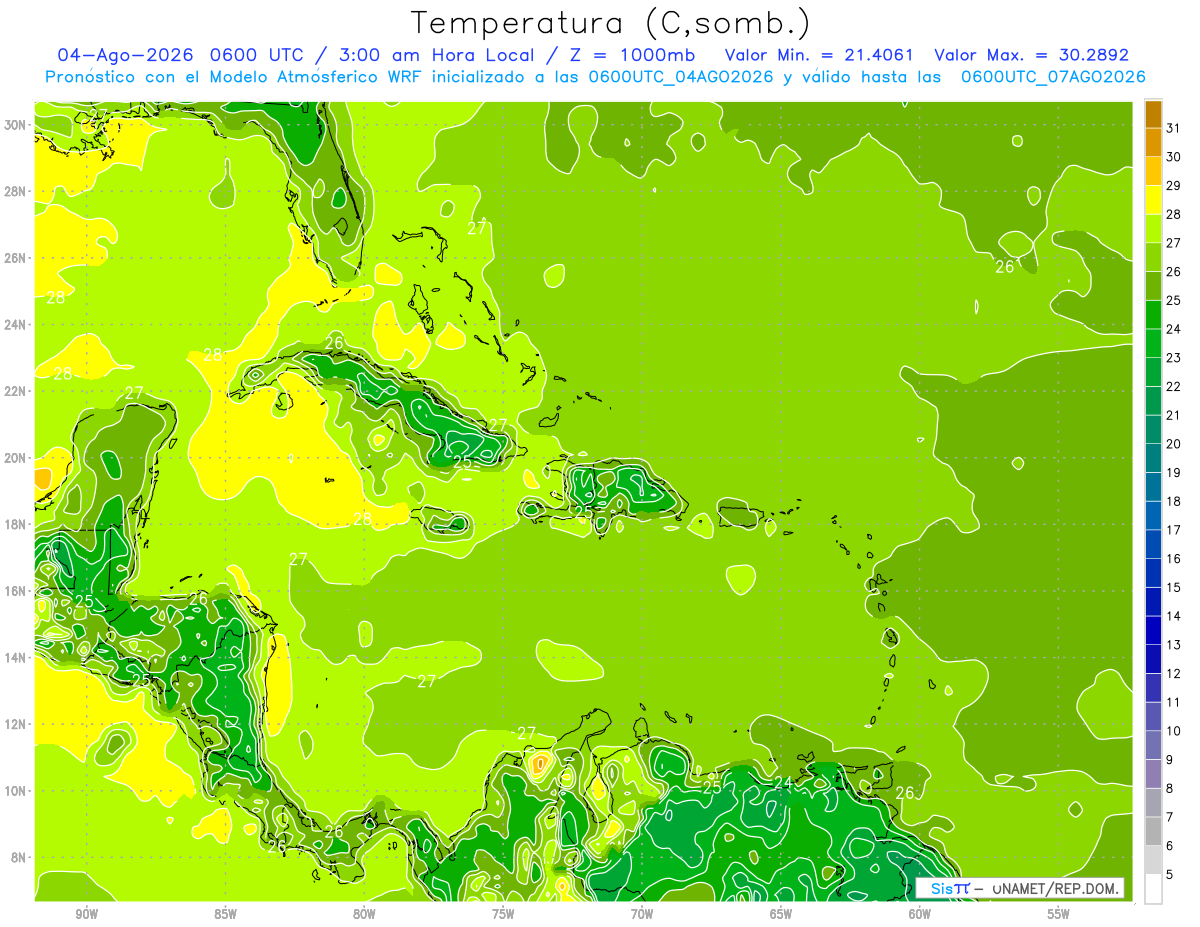
Task: Click the 30N latitude axis label
Action: click(x=15, y=124)
